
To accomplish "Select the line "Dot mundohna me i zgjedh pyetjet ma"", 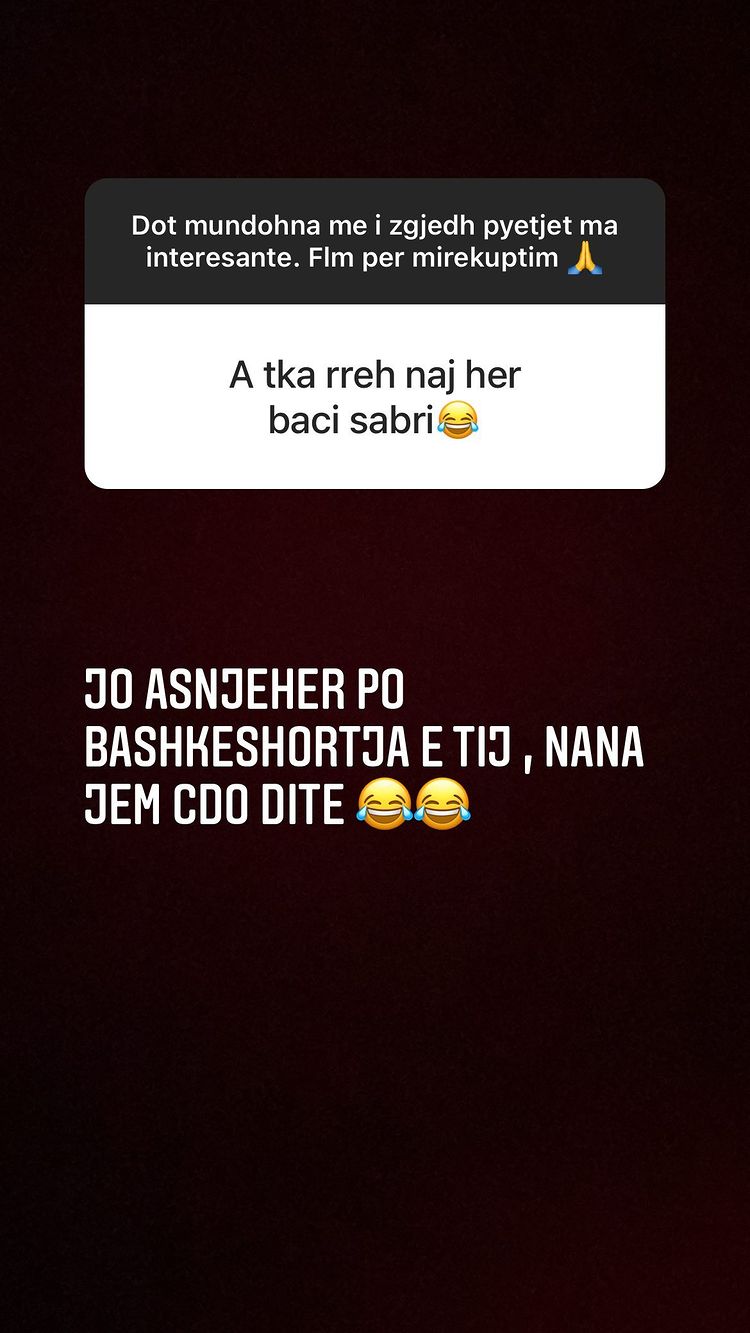I will (375, 225).
